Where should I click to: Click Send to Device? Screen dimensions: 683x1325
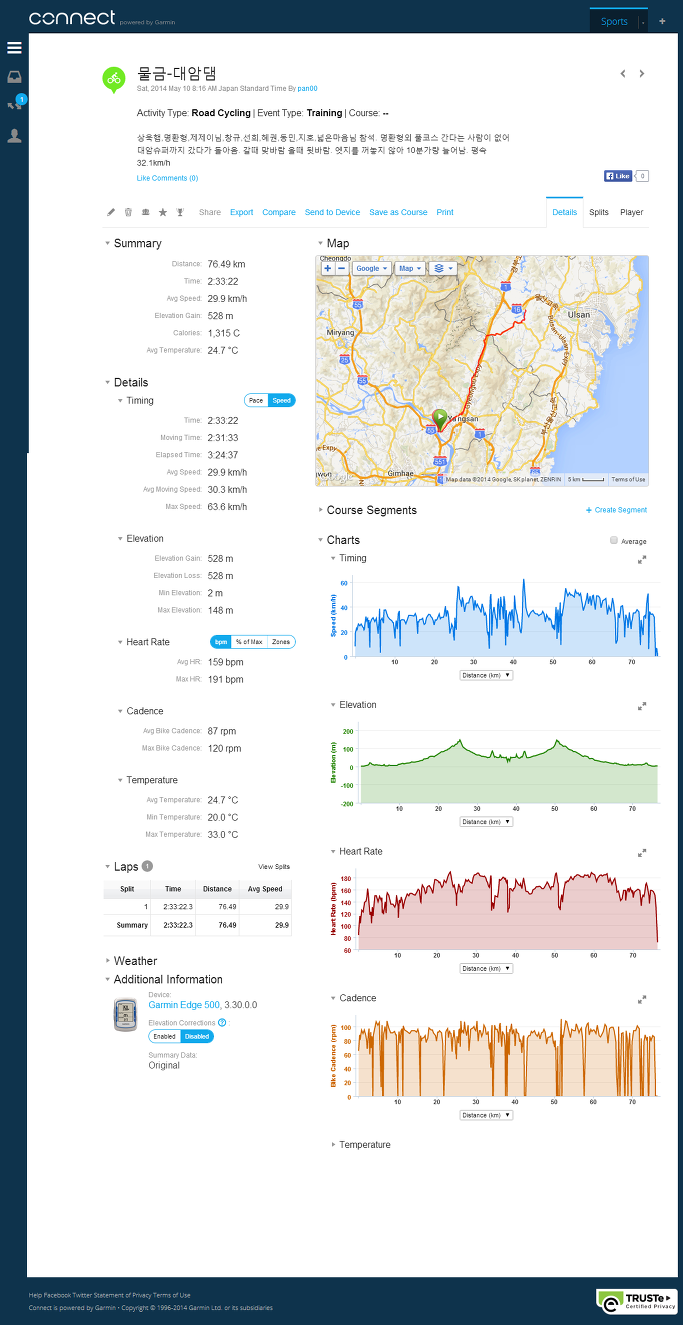[x=332, y=212]
